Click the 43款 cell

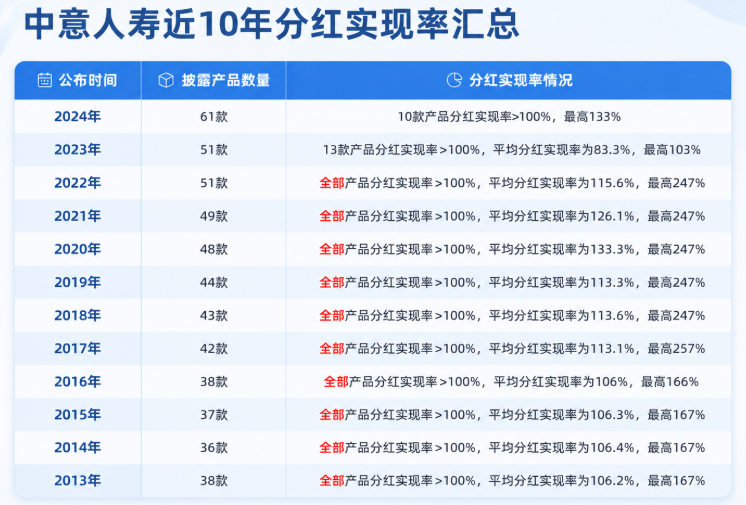pyautogui.click(x=214, y=315)
